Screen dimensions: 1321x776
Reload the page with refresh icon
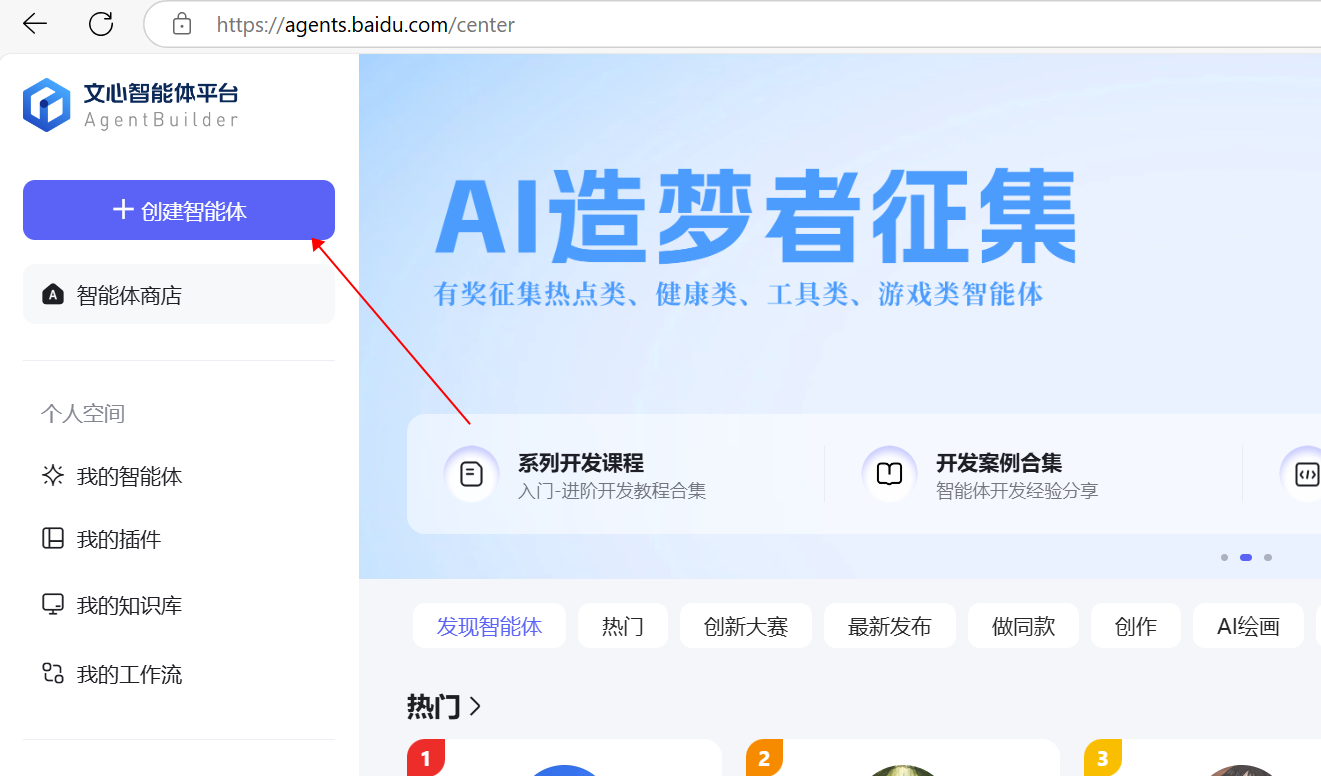click(101, 24)
